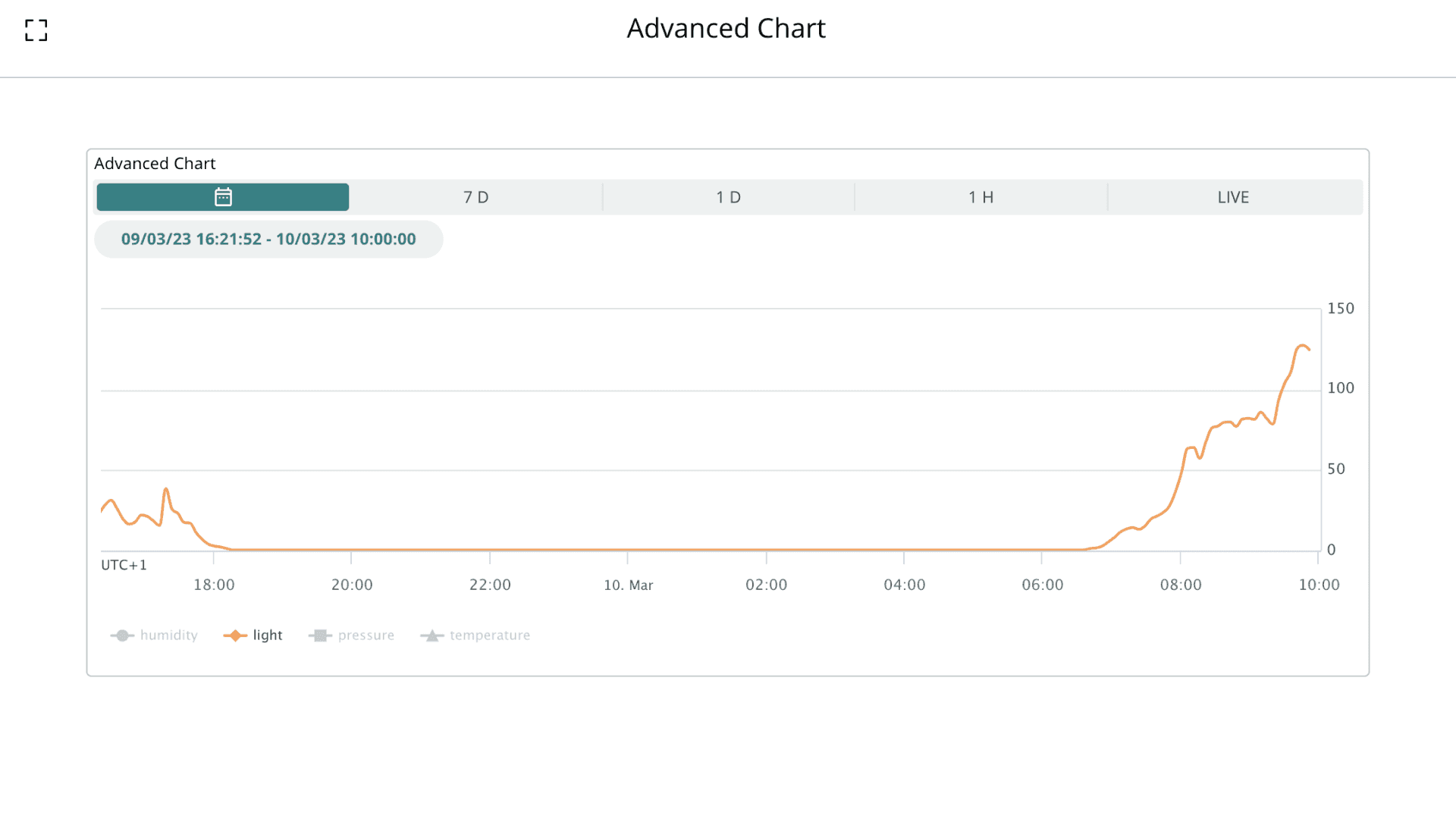Image resolution: width=1456 pixels, height=819 pixels.
Task: Open the calendar date range picker
Action: pyautogui.click(x=223, y=197)
